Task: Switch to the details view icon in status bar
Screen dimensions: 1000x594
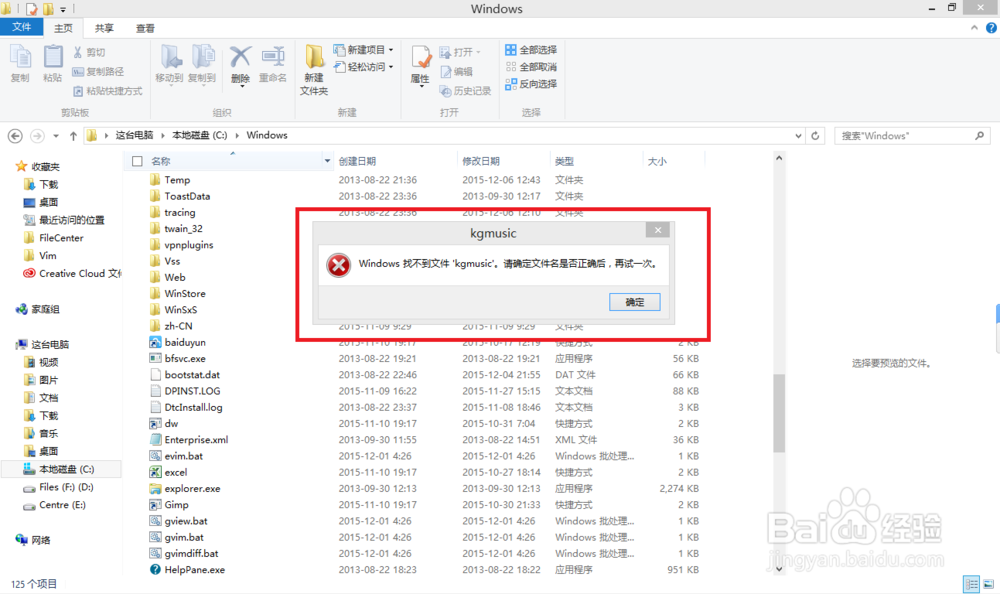Action: tap(971, 584)
